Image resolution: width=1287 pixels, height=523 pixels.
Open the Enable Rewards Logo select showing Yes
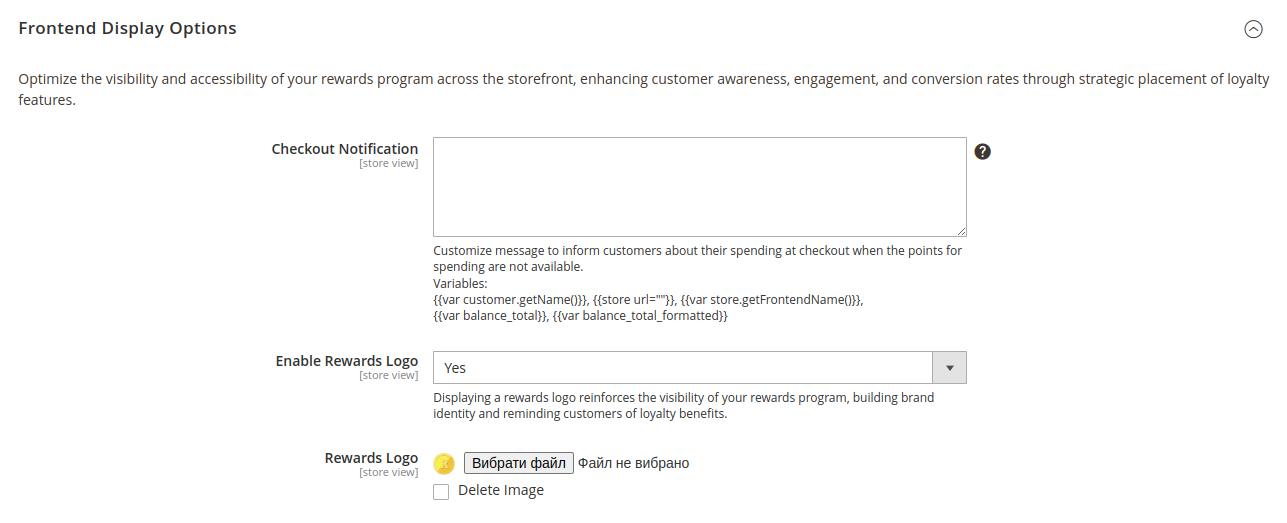[682, 368]
